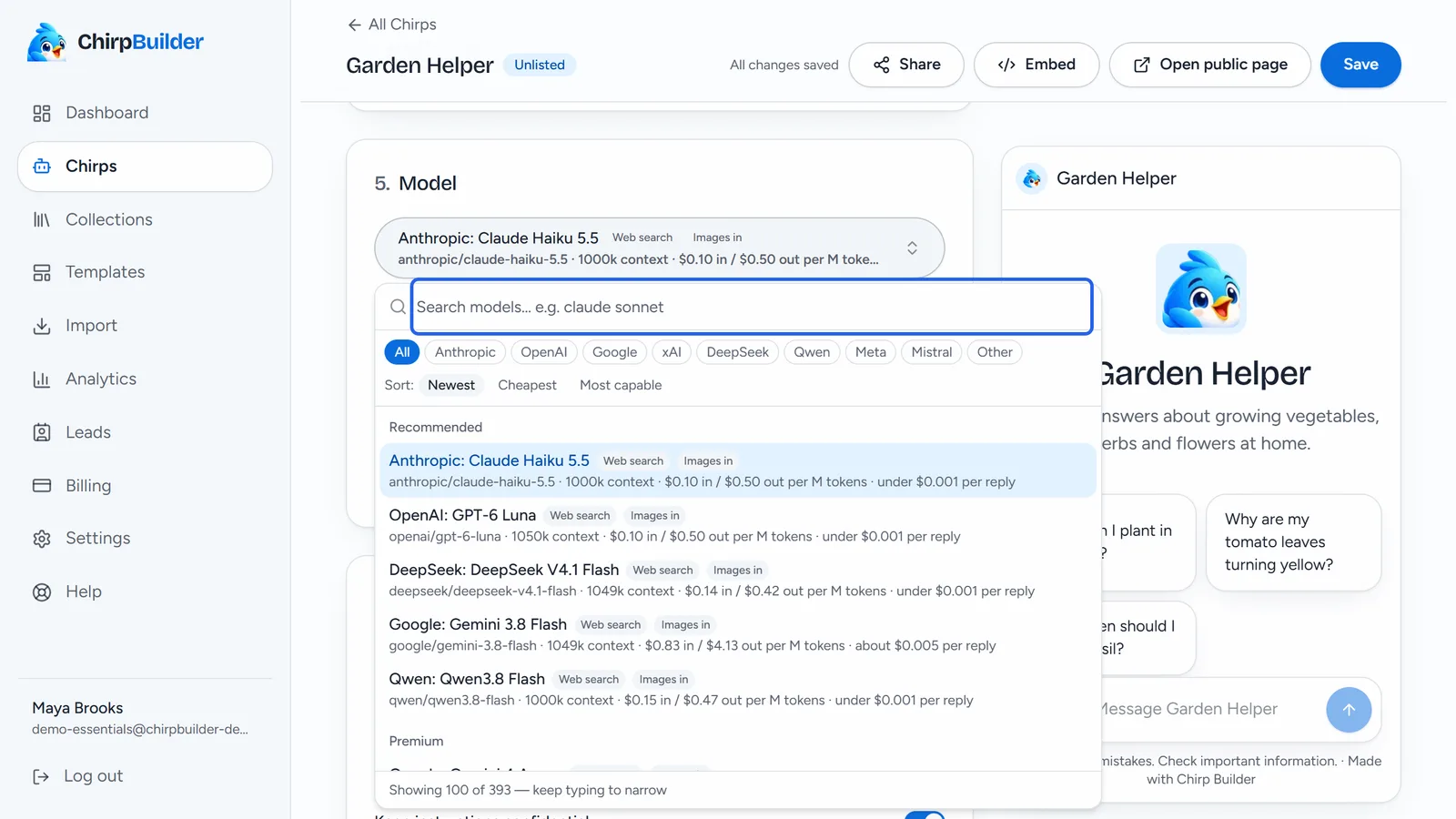Sort models by Newest
Screen dimensions: 1456x819
pos(451,385)
